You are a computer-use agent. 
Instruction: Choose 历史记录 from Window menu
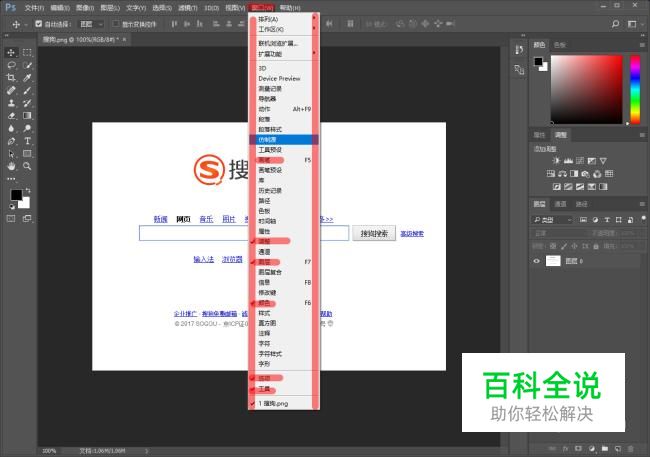(x=284, y=190)
